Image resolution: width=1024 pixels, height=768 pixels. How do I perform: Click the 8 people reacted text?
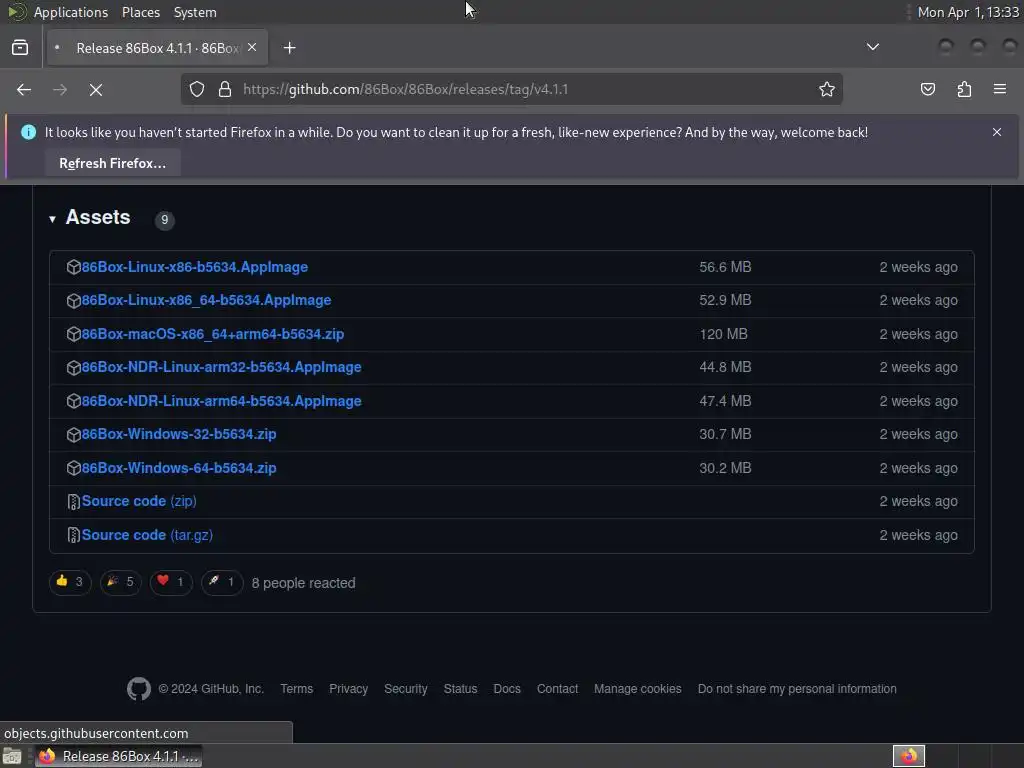[304, 583]
